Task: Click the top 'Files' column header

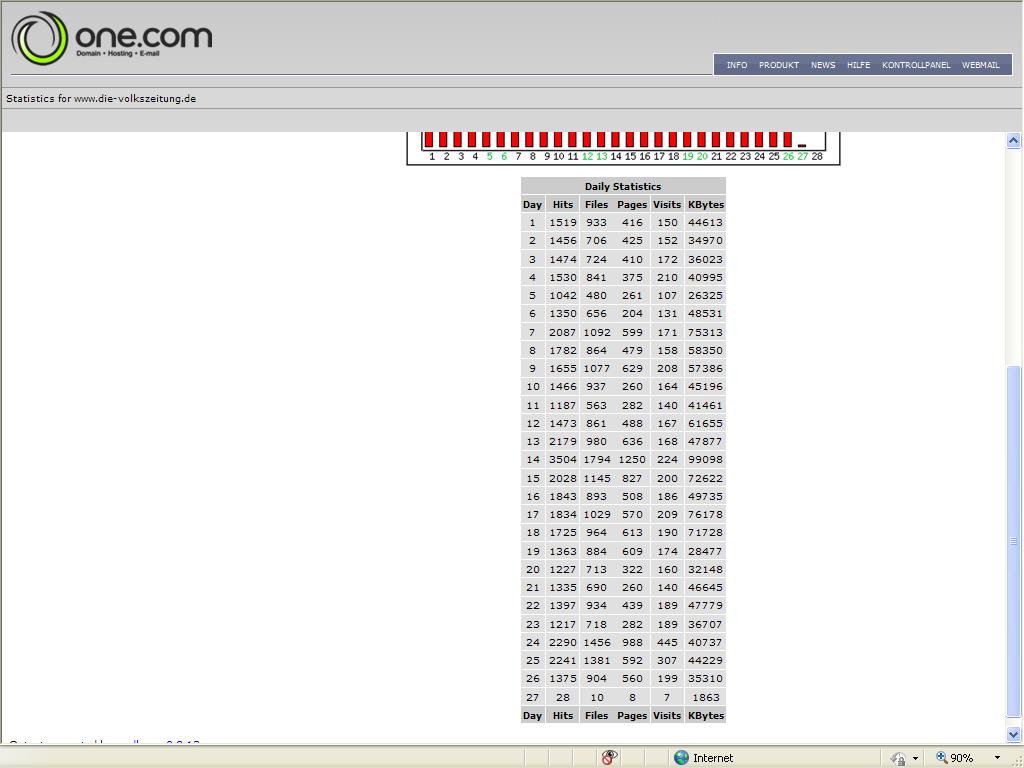Action: (596, 204)
